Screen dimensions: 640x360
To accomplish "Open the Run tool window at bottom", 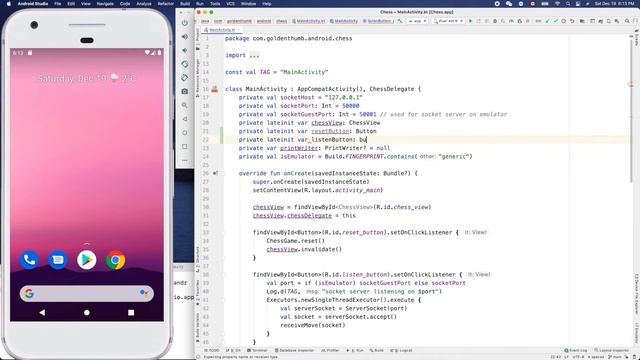I will click(355, 350).
